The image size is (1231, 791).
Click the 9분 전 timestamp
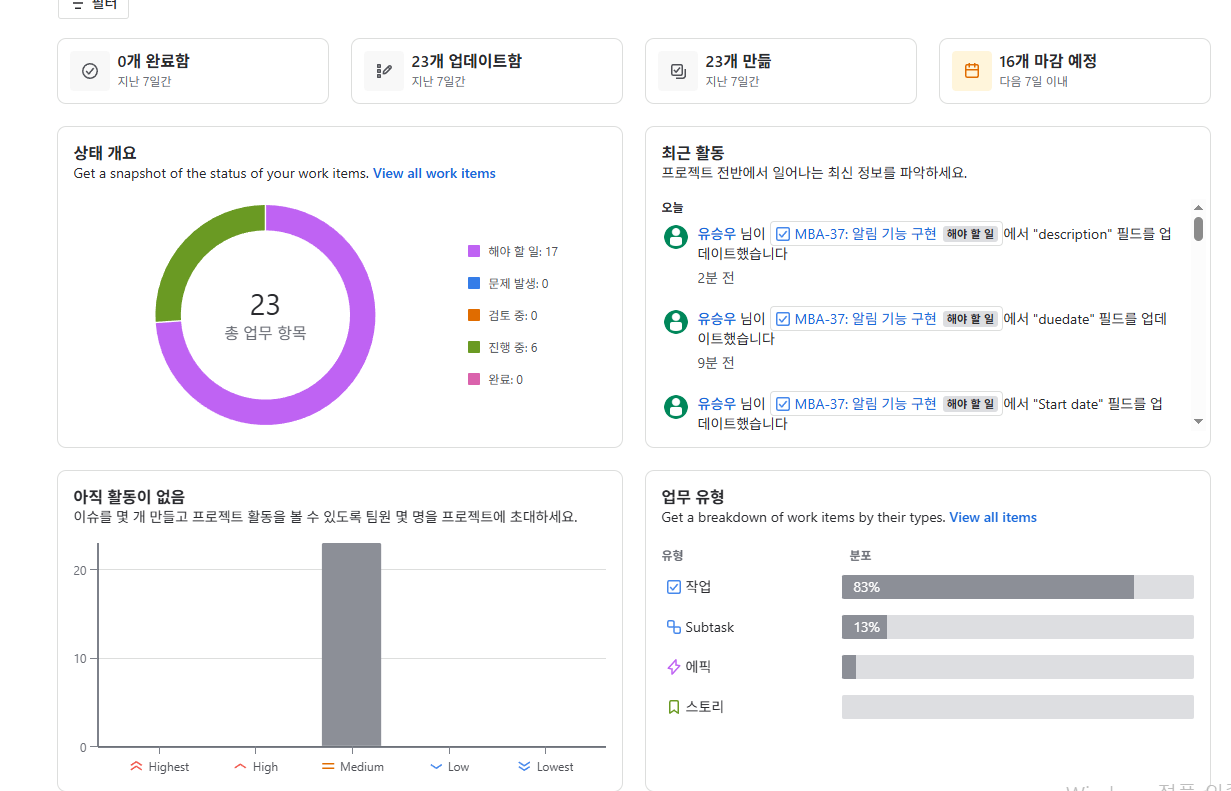coord(716,363)
